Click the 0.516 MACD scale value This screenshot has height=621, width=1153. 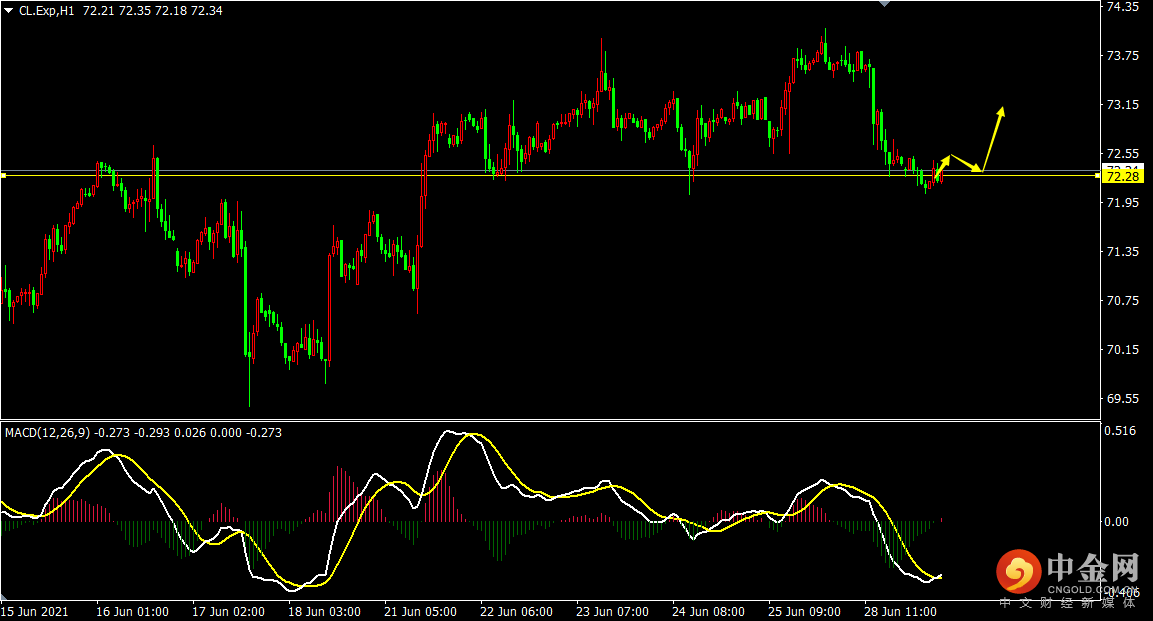coord(1120,431)
